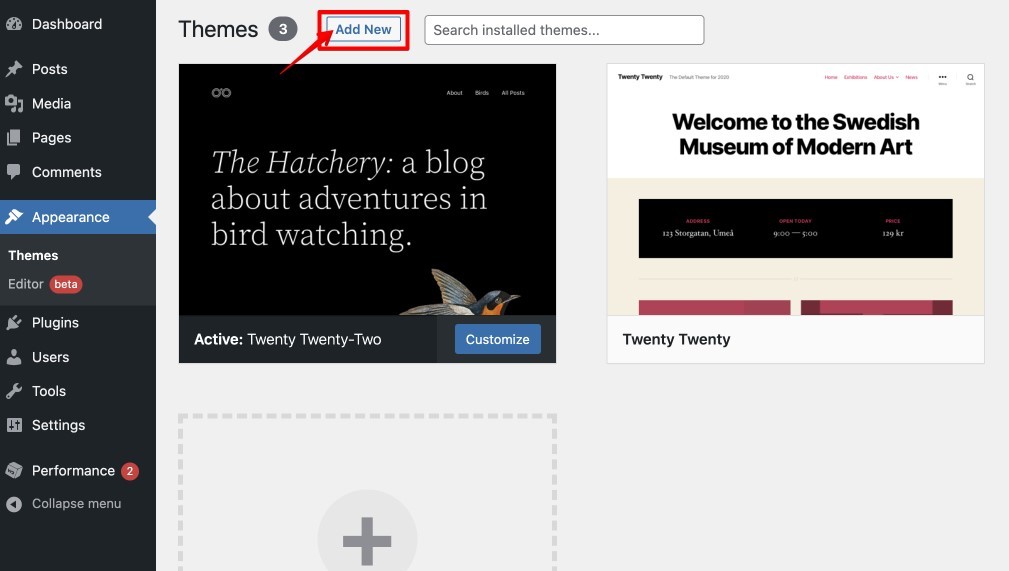1009x571 pixels.
Task: Open the Tools menu item
Action: (x=78, y=391)
